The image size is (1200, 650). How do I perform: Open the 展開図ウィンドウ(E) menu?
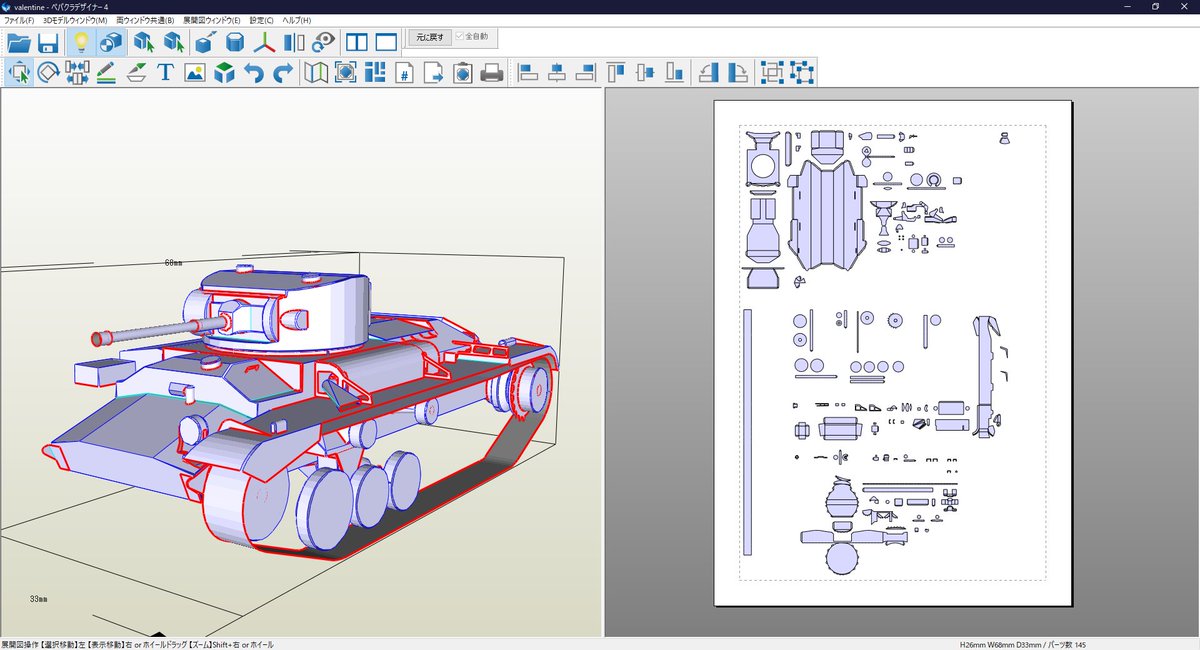coord(212,20)
